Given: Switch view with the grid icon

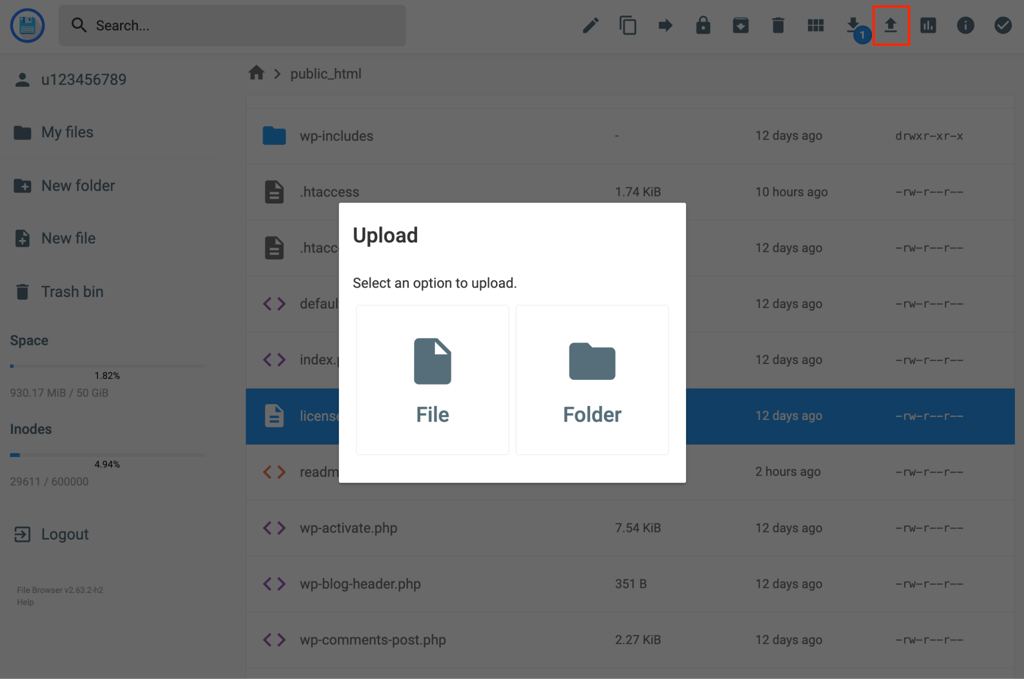Looking at the screenshot, I should 816,25.
